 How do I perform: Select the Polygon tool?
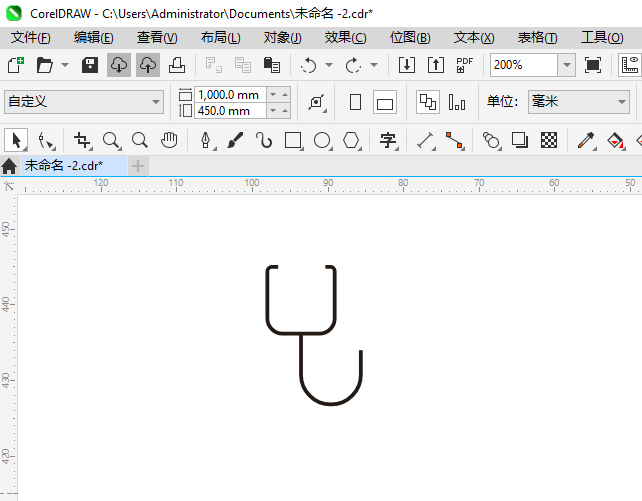351,140
